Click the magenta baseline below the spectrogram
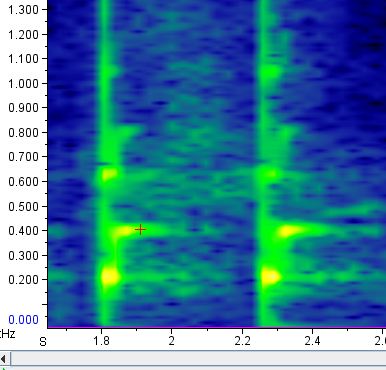The image size is (386, 370). click(x=217, y=327)
